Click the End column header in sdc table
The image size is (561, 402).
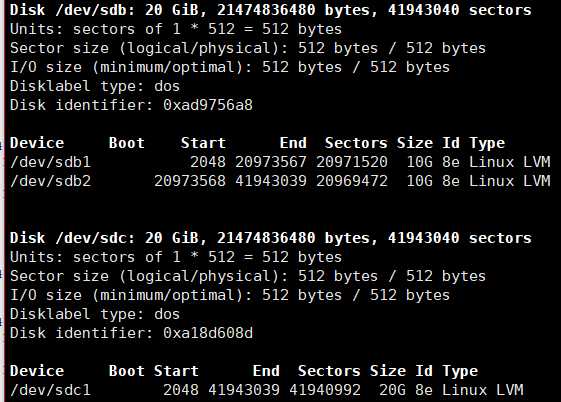266,371
